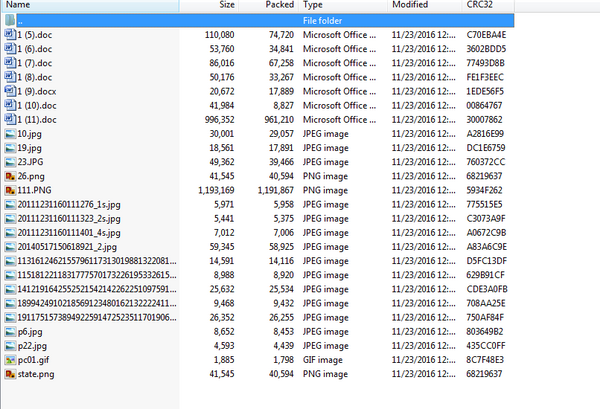The height and width of the screenshot is (409, 600).
Task: Select the file name 20140517150618921_2.jpg
Action: coord(67,247)
